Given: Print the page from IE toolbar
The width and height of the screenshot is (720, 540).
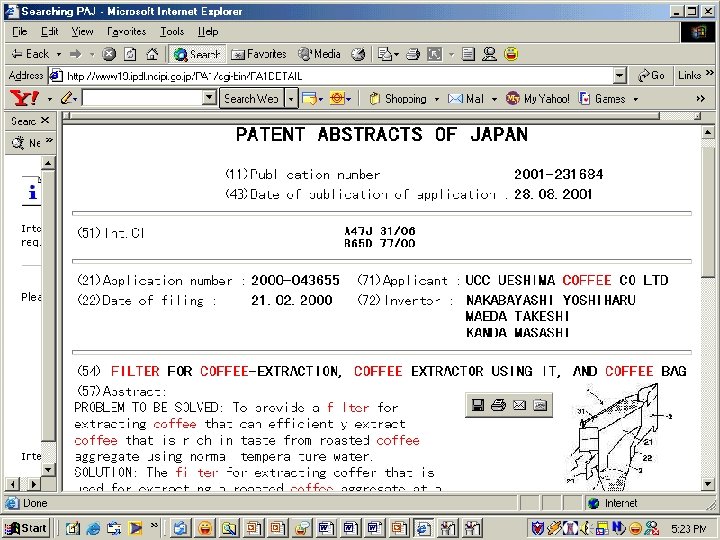Looking at the screenshot, I should (x=413, y=54).
